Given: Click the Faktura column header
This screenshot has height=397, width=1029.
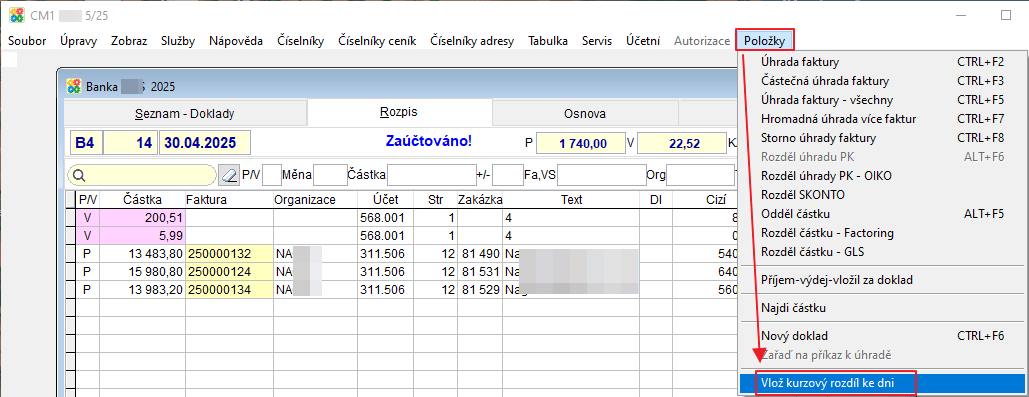Looking at the screenshot, I should click(x=228, y=199).
